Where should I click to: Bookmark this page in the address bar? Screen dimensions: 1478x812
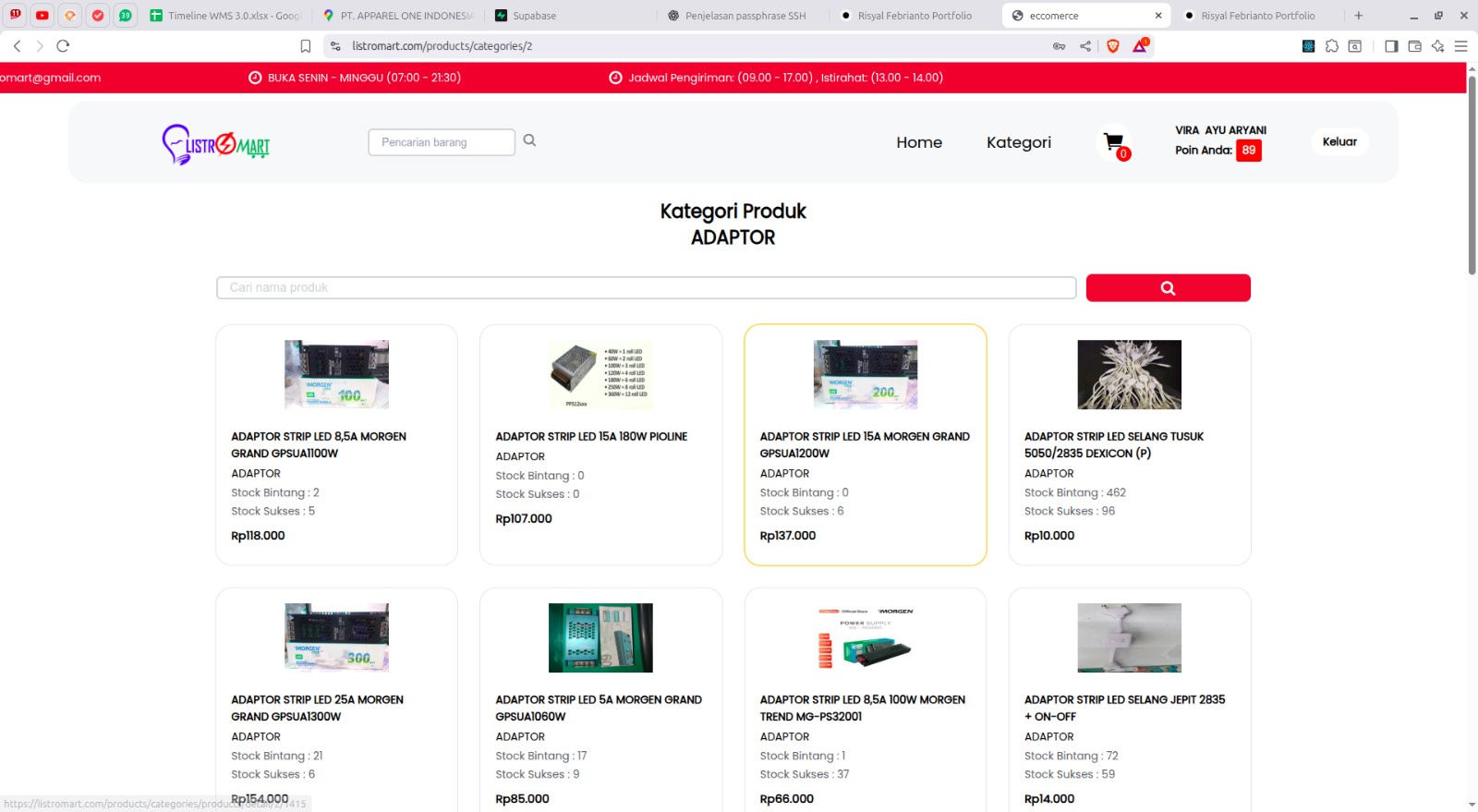point(306,46)
